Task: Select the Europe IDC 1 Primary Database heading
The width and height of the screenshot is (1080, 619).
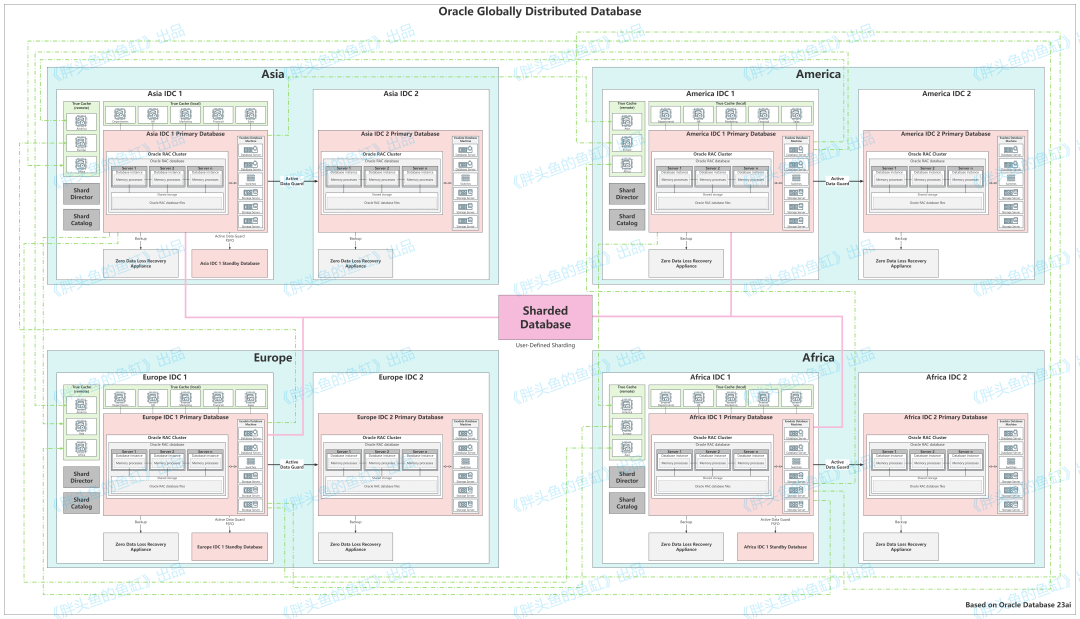Action: tap(185, 417)
